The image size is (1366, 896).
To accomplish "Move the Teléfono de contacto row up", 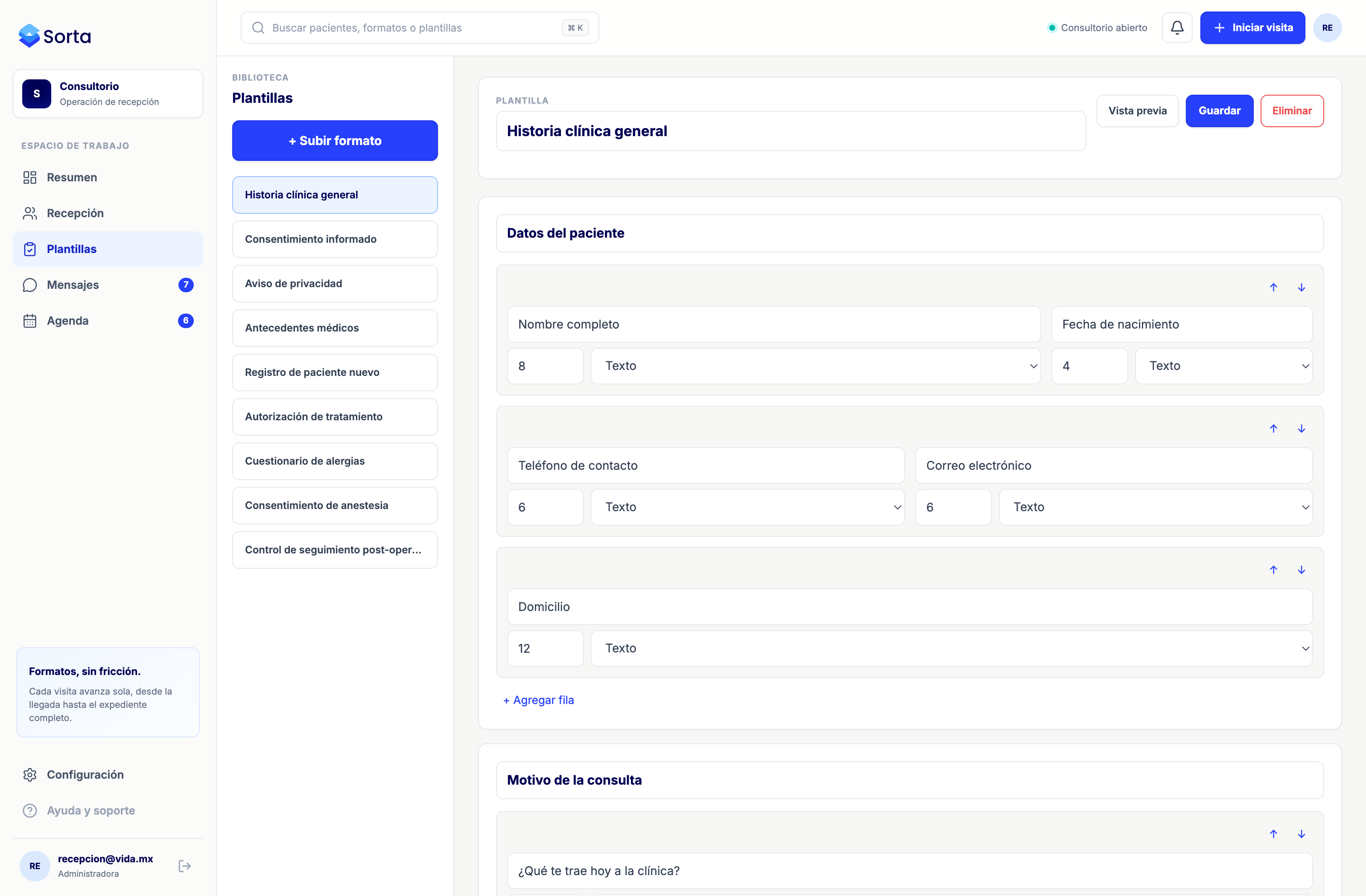I will (x=1273, y=428).
